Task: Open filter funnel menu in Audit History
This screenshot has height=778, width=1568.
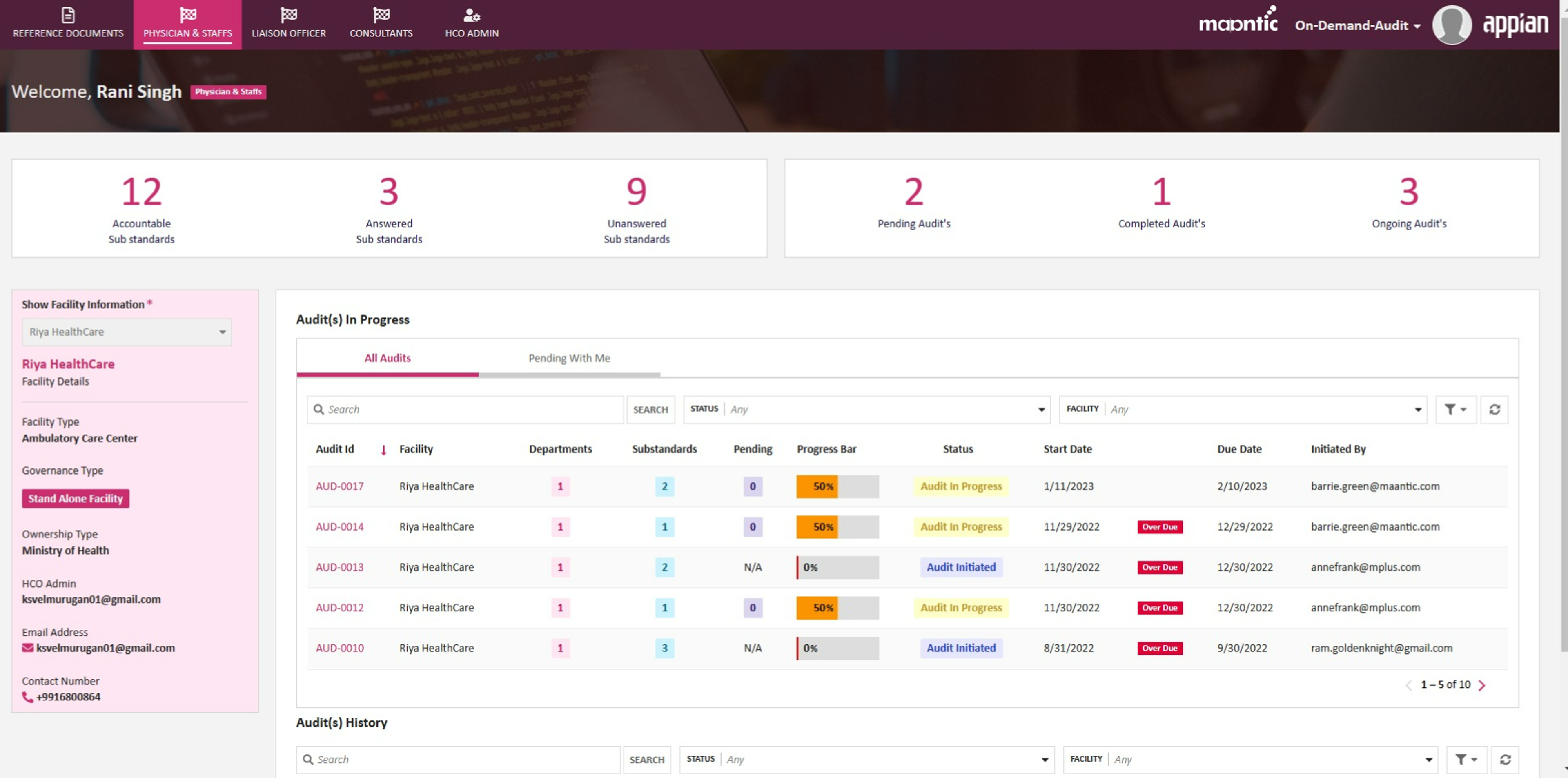Action: tap(1466, 759)
